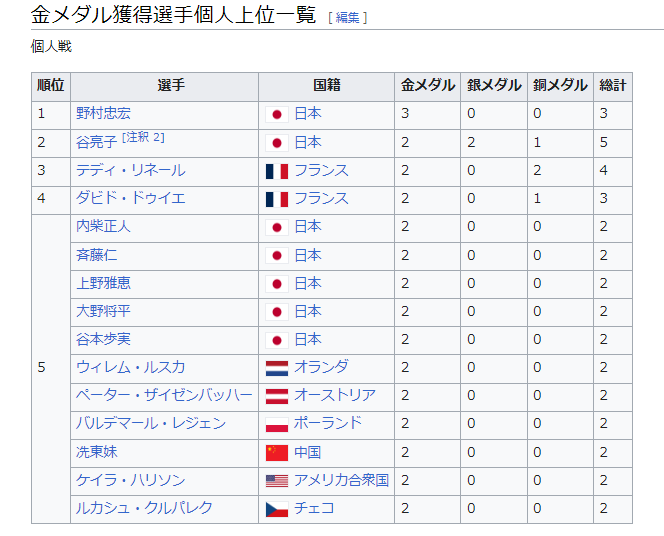Click the France flag beside テディ・リネール

click(x=277, y=171)
